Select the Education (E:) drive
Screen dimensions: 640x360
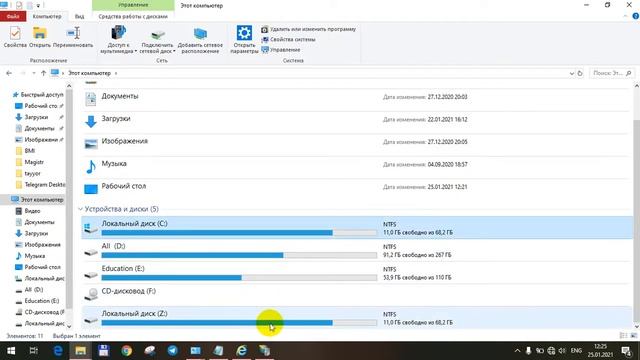pyautogui.click(x=357, y=273)
